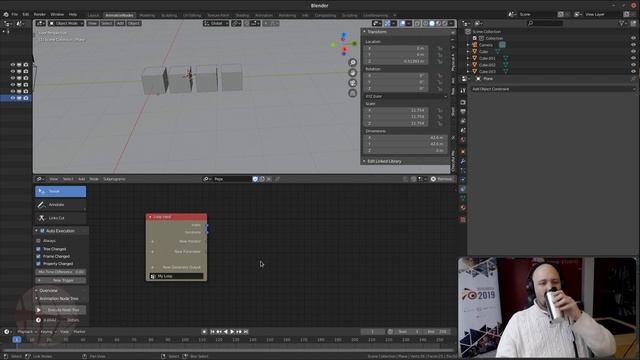Expand the Edit Linked Library panel
Screen dimensions: 640x360
tap(364, 162)
